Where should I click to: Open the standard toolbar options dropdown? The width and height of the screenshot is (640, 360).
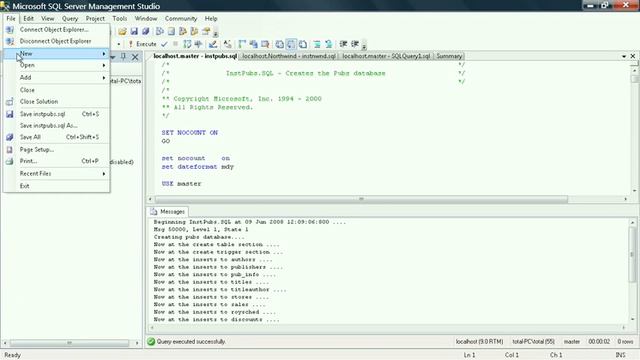coord(216,33)
